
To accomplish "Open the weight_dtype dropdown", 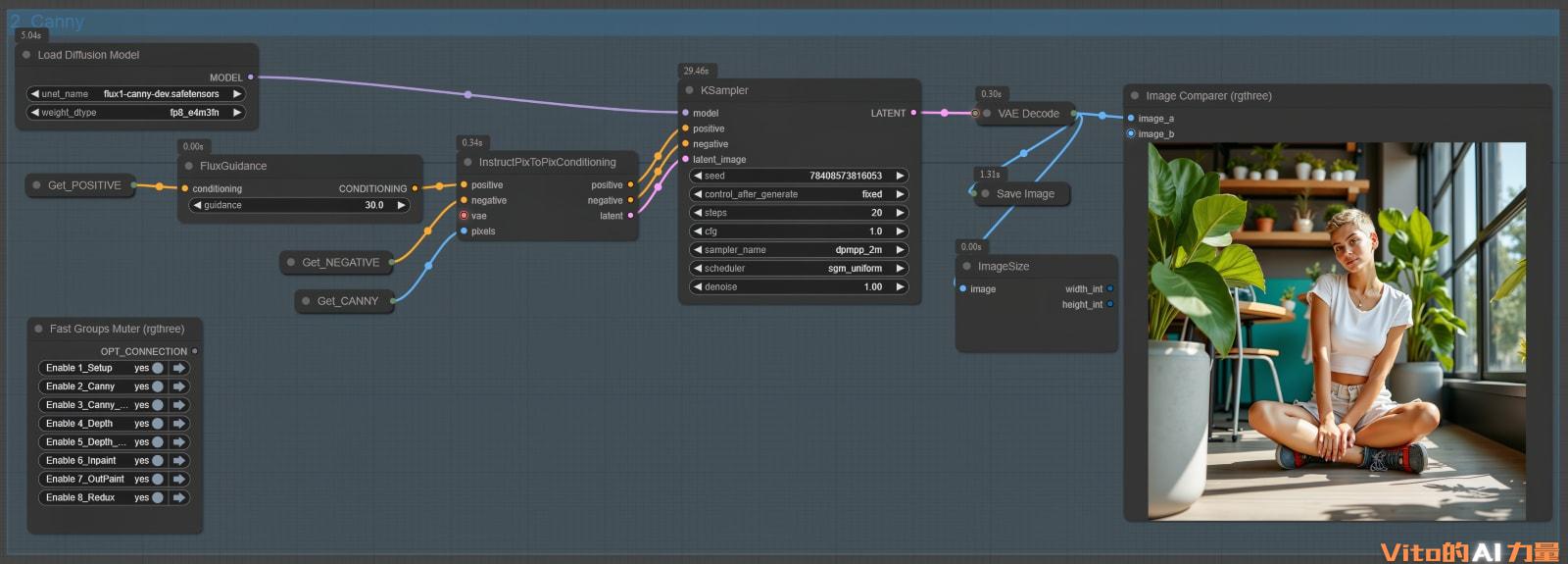I will (136, 113).
